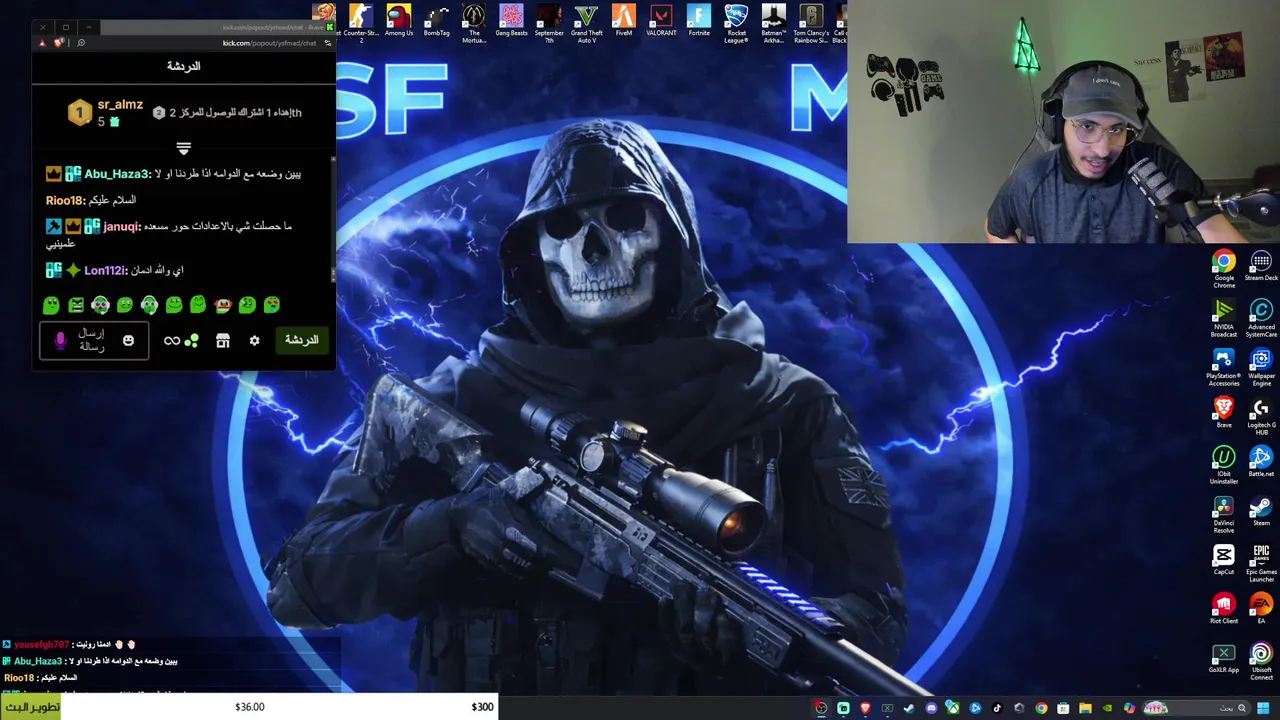This screenshot has width=1280, height=720.
Task: Open the BombTag desktop shortcut
Action: tap(436, 21)
